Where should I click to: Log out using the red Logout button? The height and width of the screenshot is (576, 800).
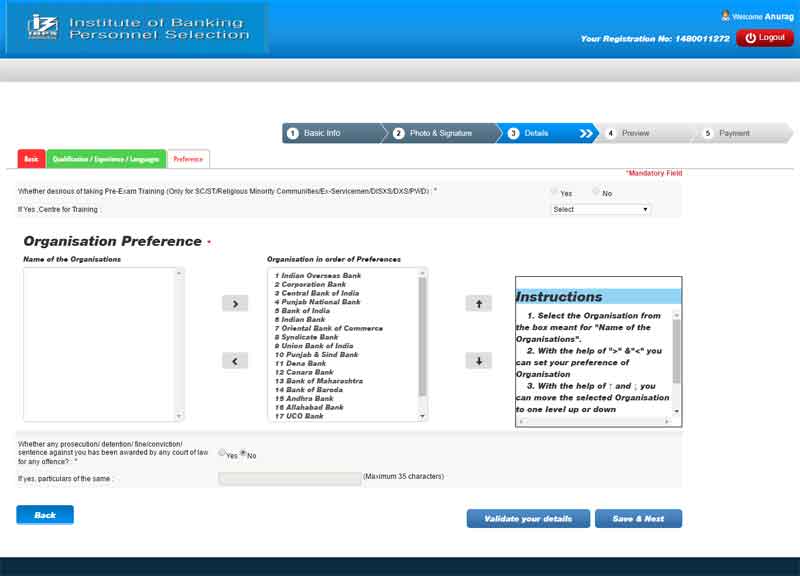(x=764, y=38)
